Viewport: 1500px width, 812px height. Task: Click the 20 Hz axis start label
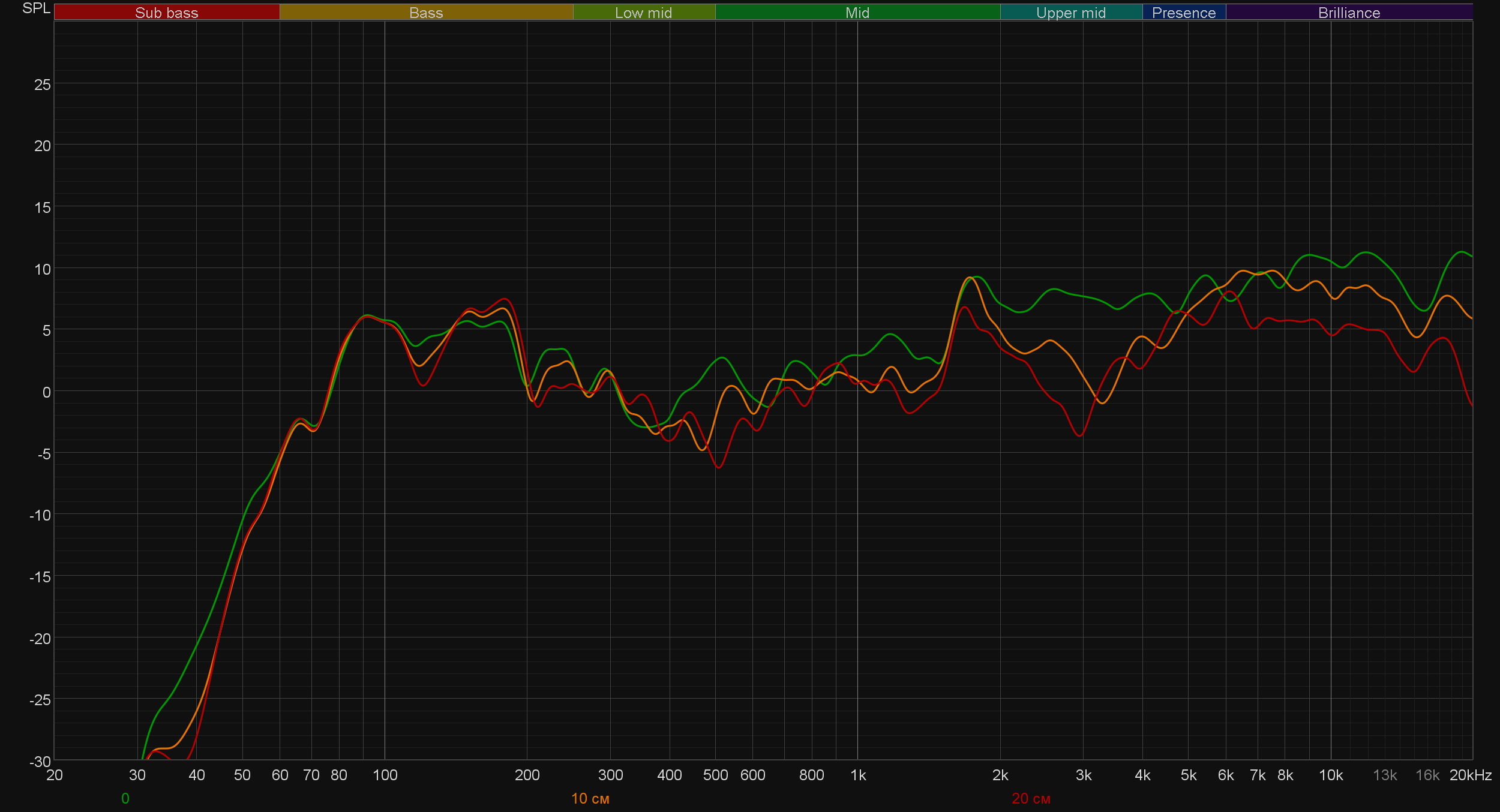pyautogui.click(x=55, y=775)
